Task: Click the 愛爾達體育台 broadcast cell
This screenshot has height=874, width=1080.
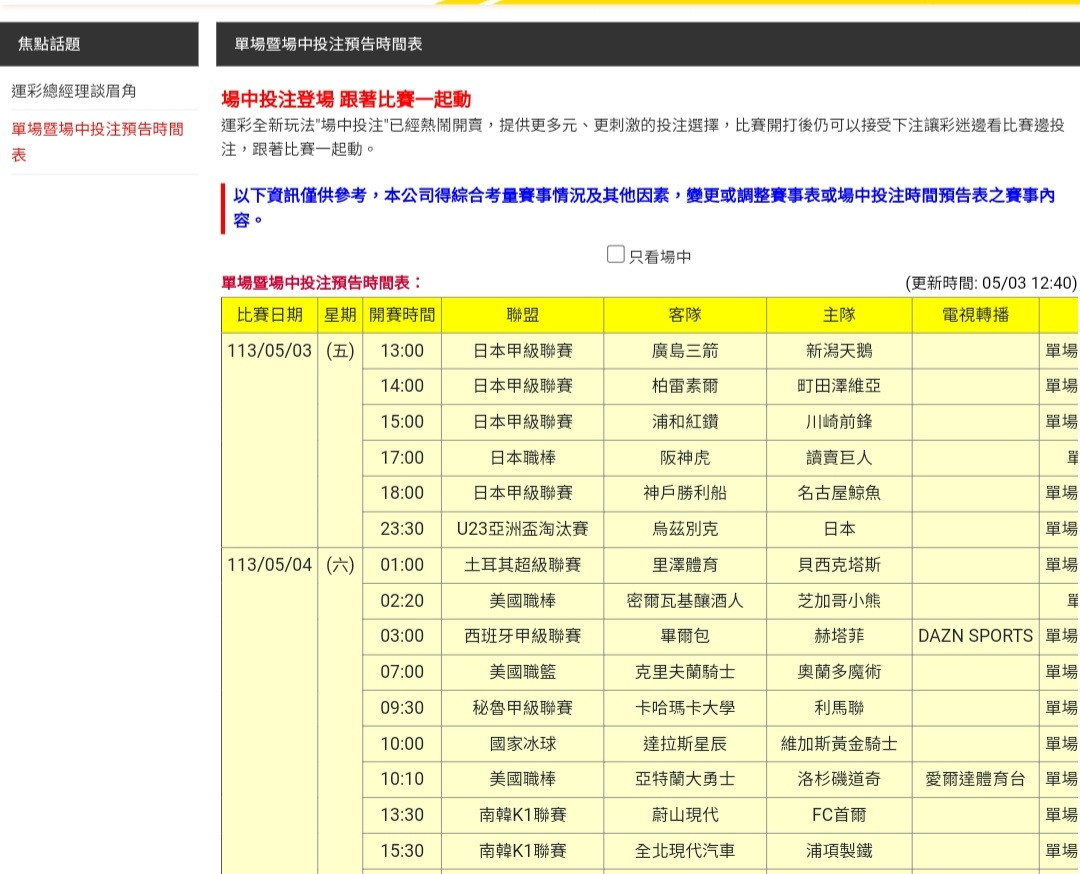Action: point(975,779)
